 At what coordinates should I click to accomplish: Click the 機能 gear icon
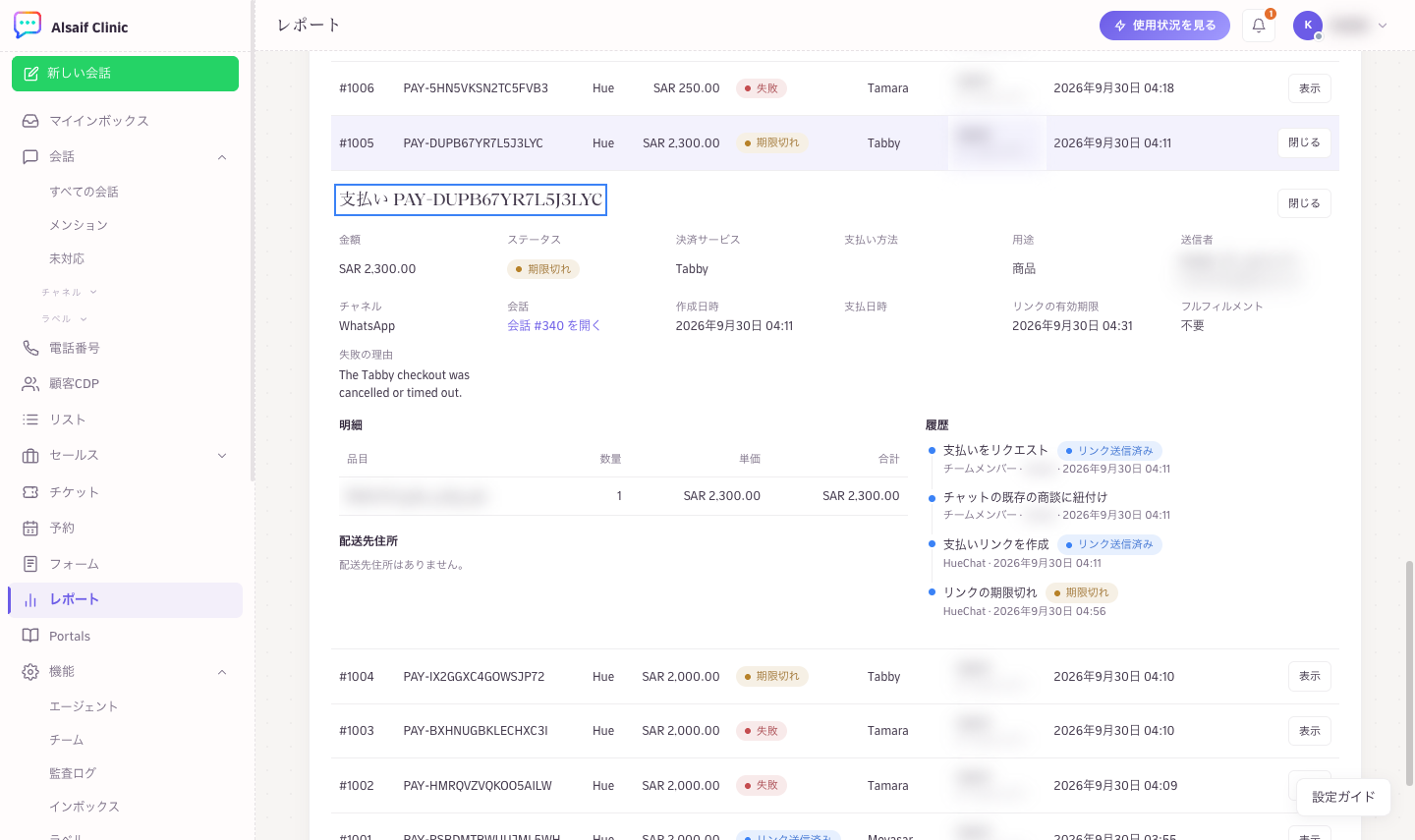30,672
